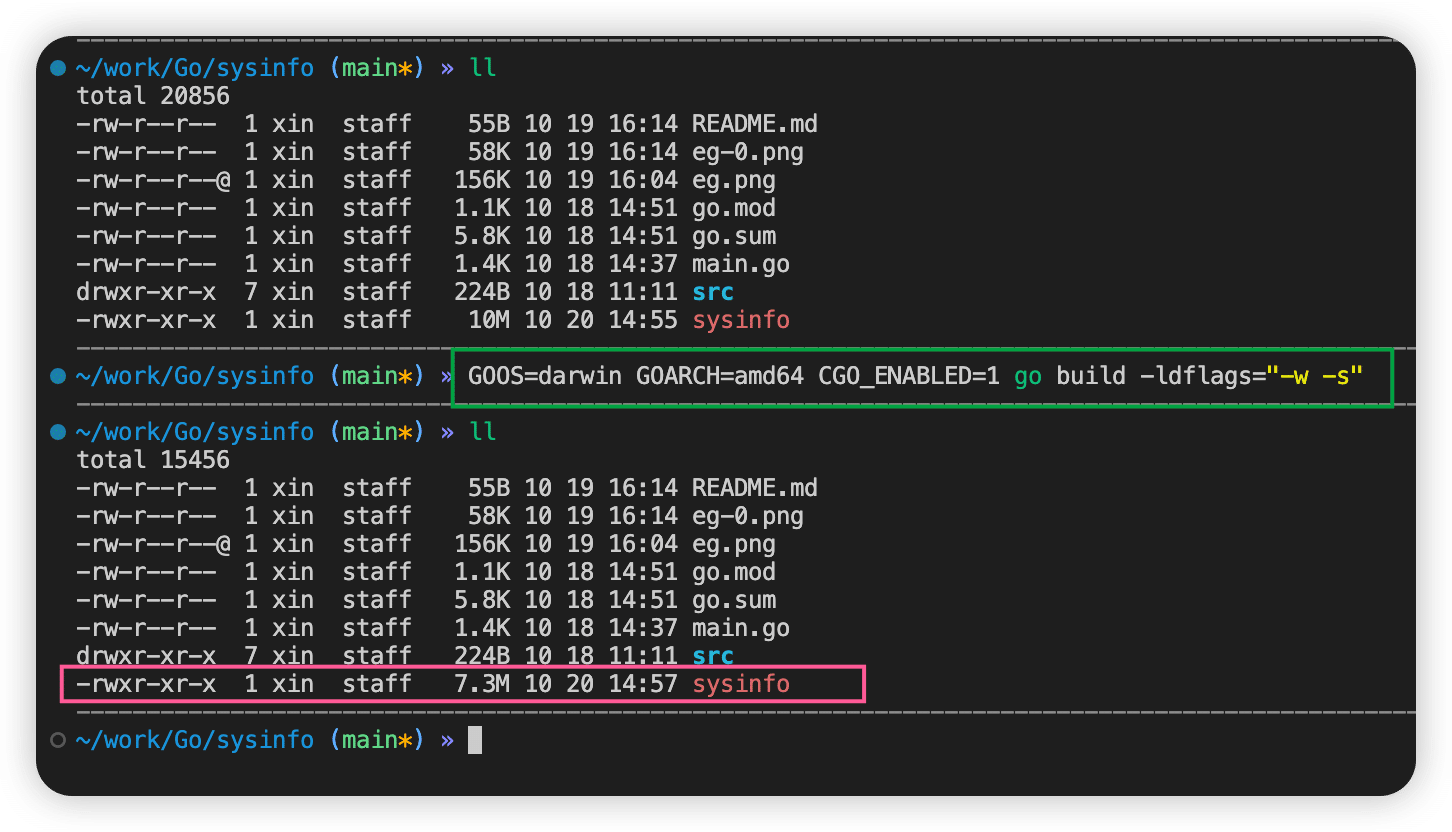Click eg-0.png in the first file listing
Viewport: 1452px width, 832px height.
(747, 152)
